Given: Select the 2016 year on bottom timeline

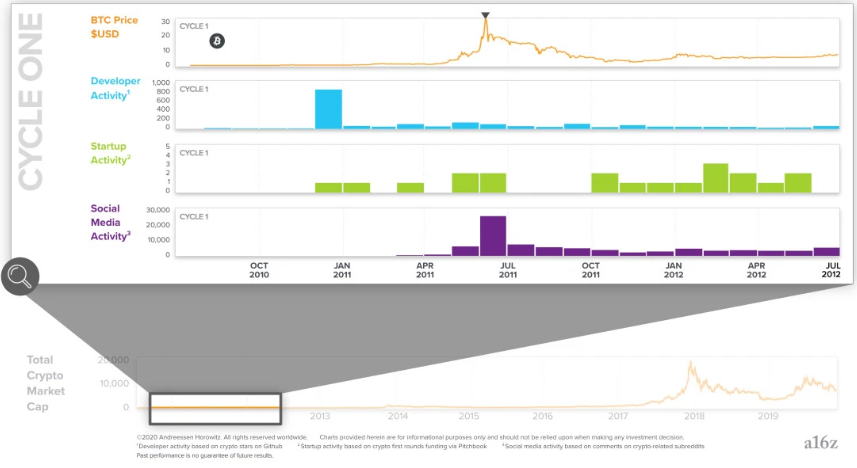Looking at the screenshot, I should click(x=542, y=415).
